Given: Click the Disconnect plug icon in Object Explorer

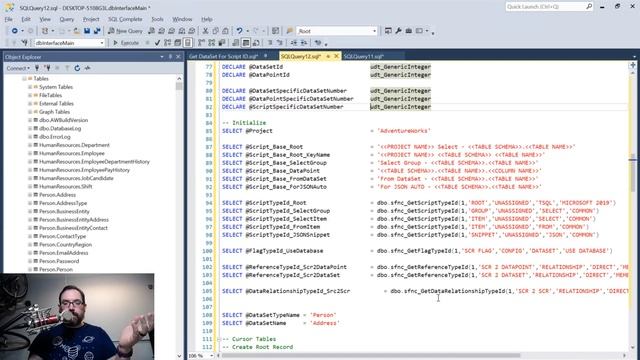Looking at the screenshot, I should 47,68.
